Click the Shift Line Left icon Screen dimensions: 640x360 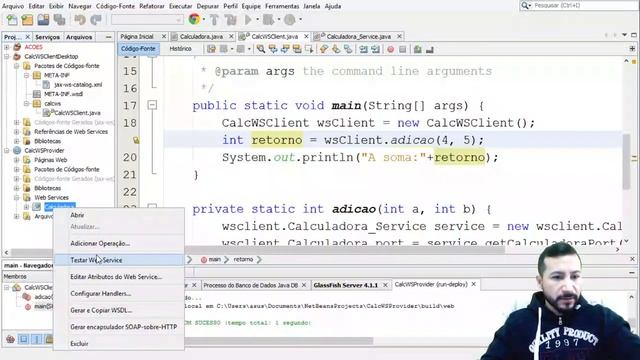[363, 49]
